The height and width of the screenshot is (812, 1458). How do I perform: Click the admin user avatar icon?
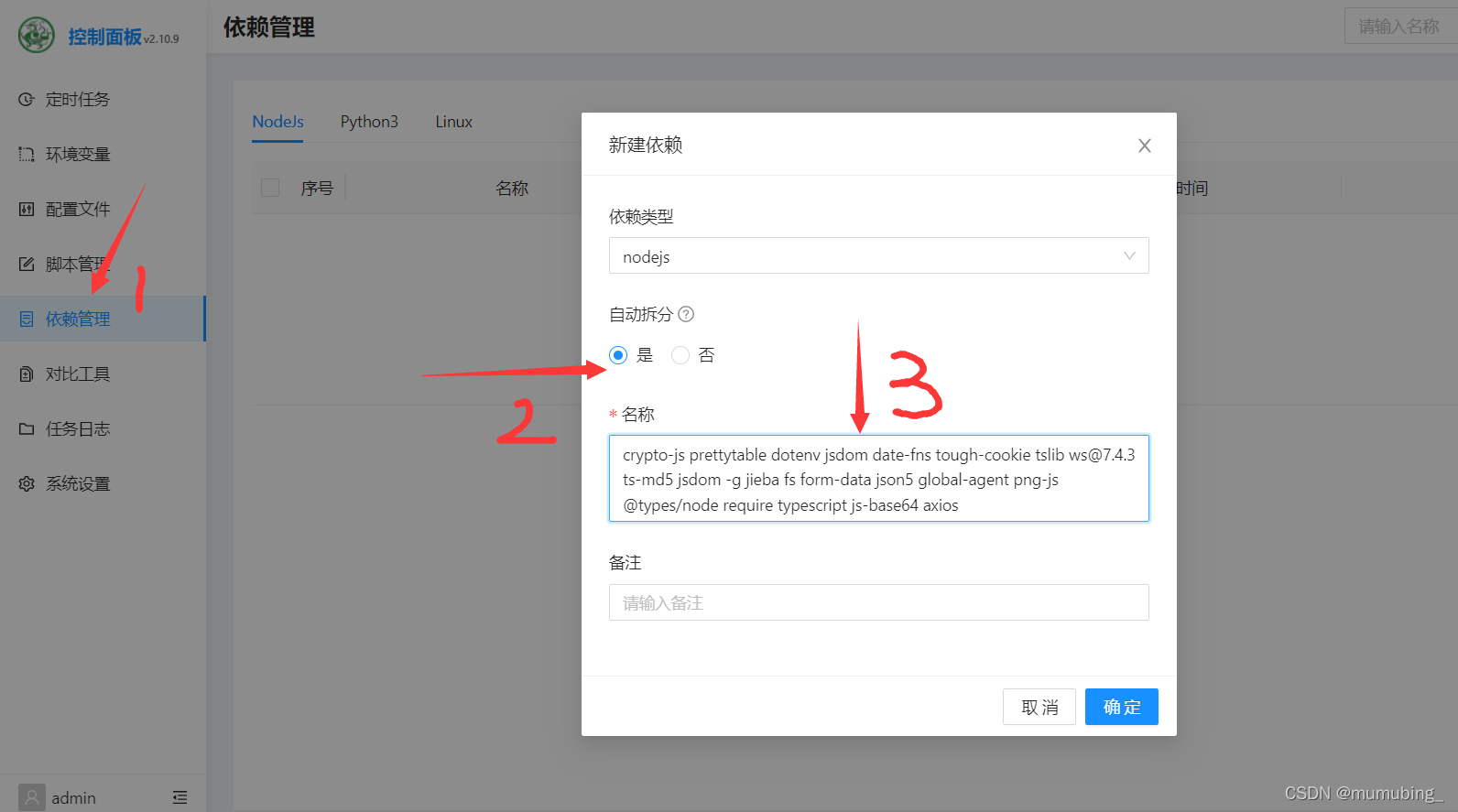coord(32,797)
